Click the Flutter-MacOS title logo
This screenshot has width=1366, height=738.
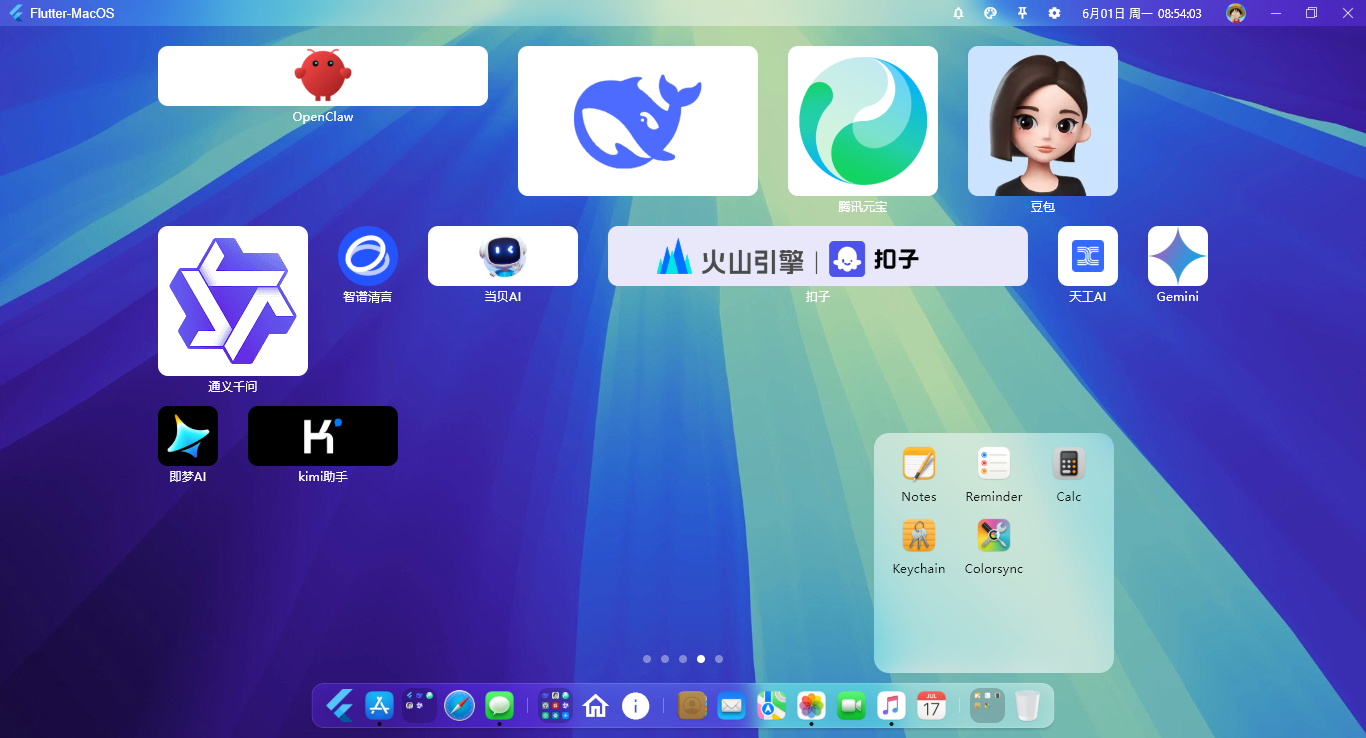point(16,13)
